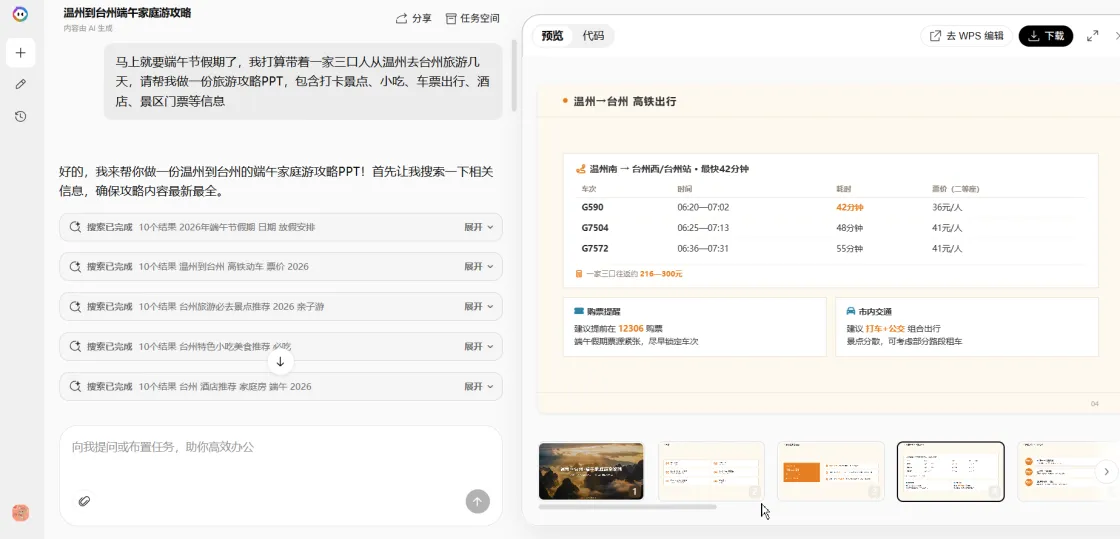Click G7572 train number cell
Image resolution: width=1120 pixels, height=539 pixels.
pyautogui.click(x=597, y=249)
